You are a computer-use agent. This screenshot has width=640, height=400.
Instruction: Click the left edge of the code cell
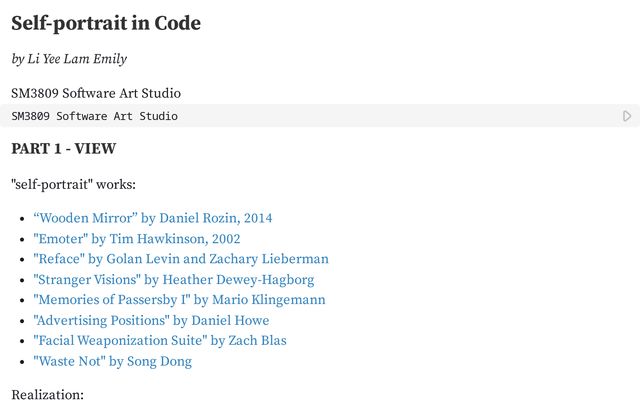[x=2, y=116]
